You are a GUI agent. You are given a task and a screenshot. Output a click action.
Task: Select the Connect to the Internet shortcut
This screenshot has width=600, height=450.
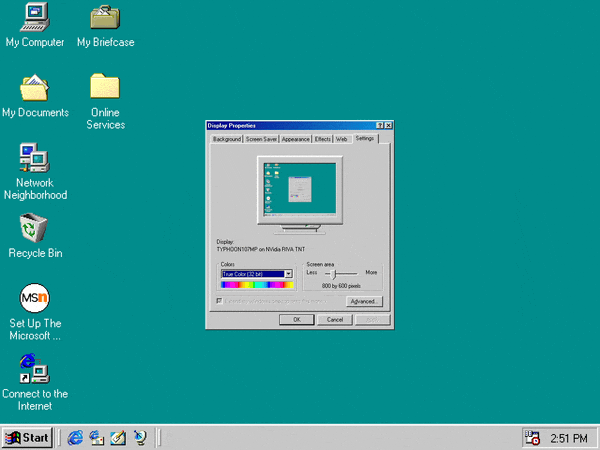[x=34, y=369]
